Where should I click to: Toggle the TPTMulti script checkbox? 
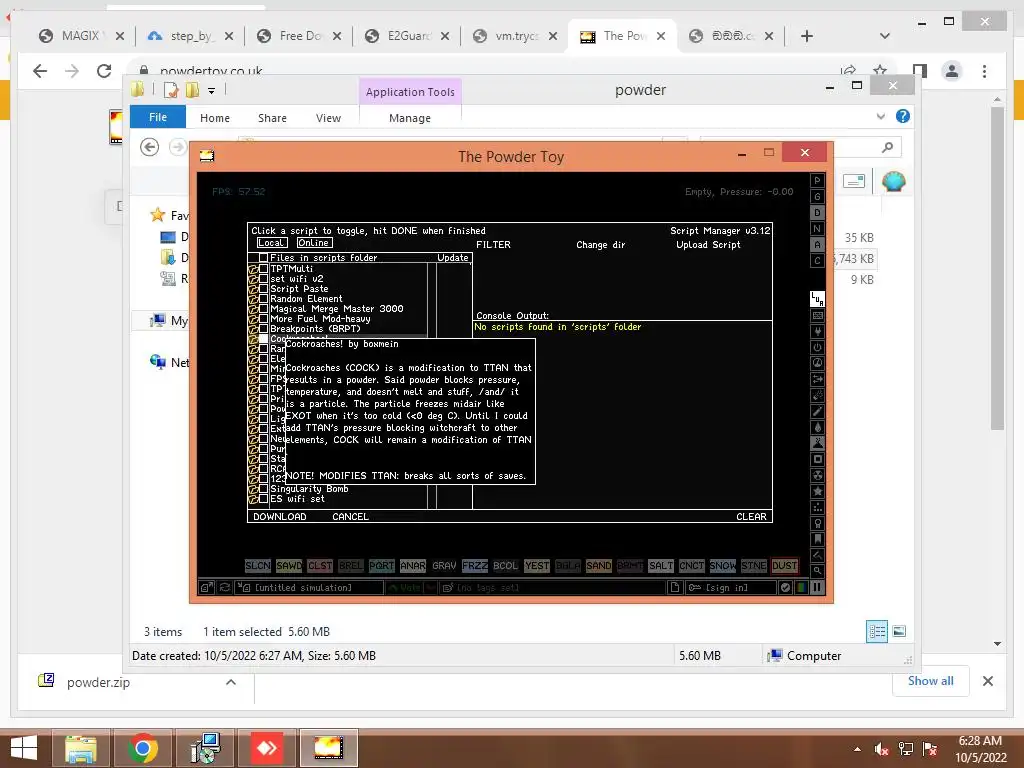click(x=263, y=268)
